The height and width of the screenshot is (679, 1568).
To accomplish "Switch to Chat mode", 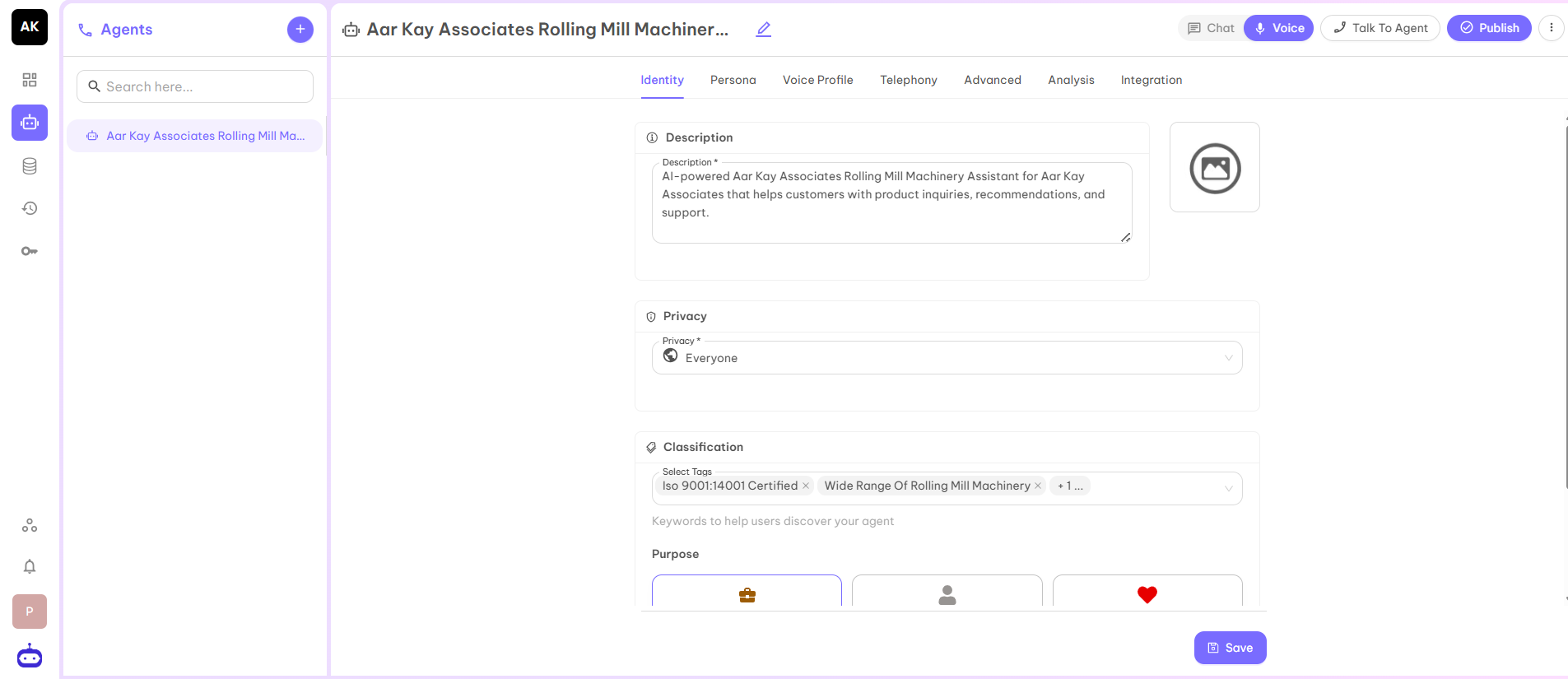I will (1211, 28).
